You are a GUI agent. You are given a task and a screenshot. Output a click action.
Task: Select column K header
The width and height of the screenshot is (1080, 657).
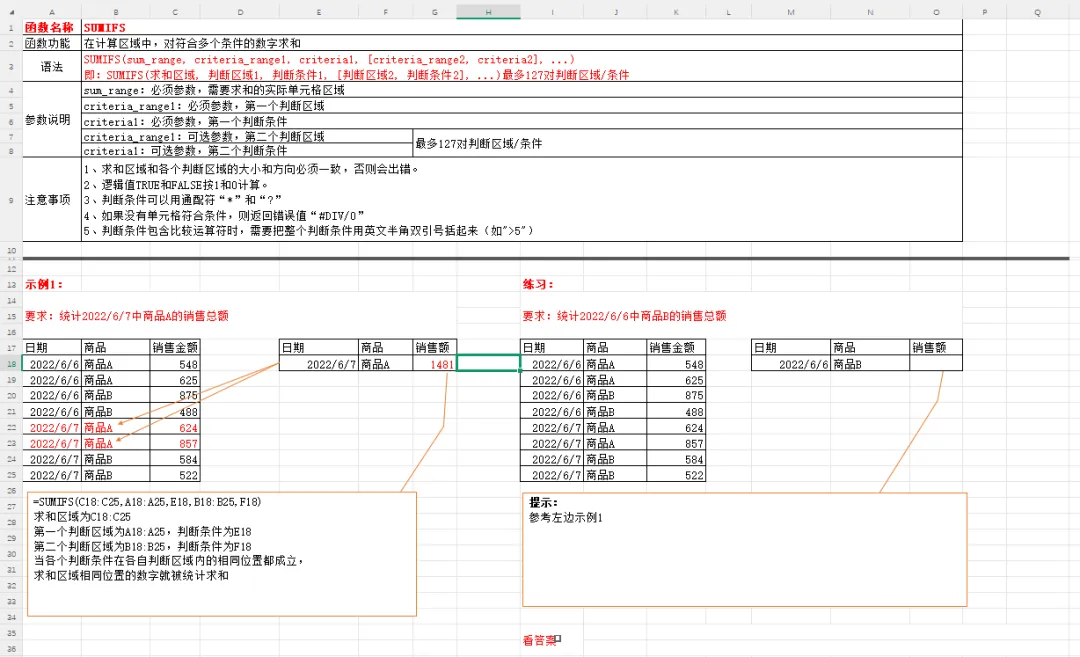coord(676,12)
